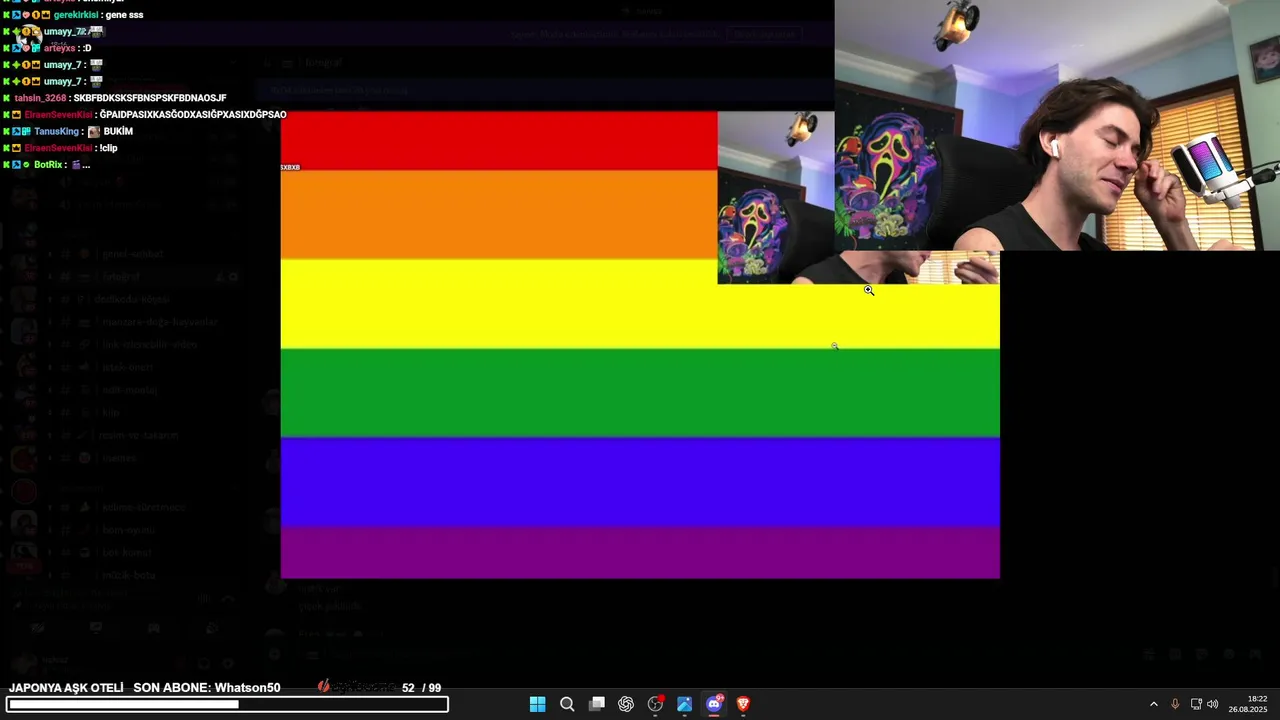Click the subscriber goal progress bar

pos(228,704)
